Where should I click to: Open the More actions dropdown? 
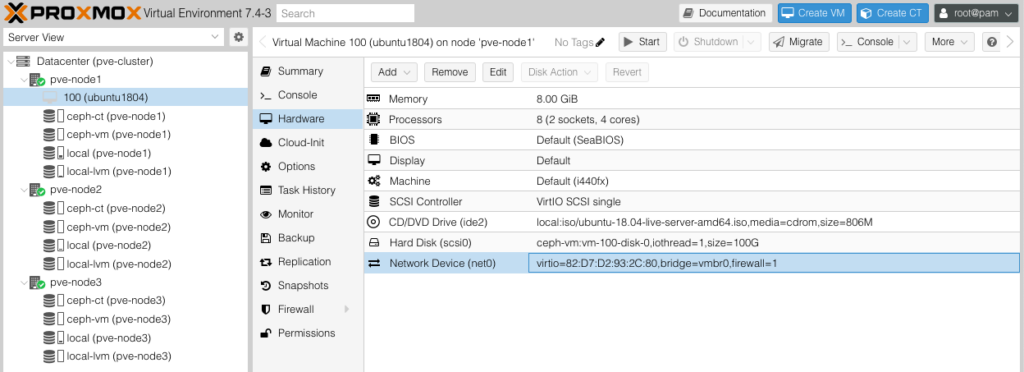[950, 42]
